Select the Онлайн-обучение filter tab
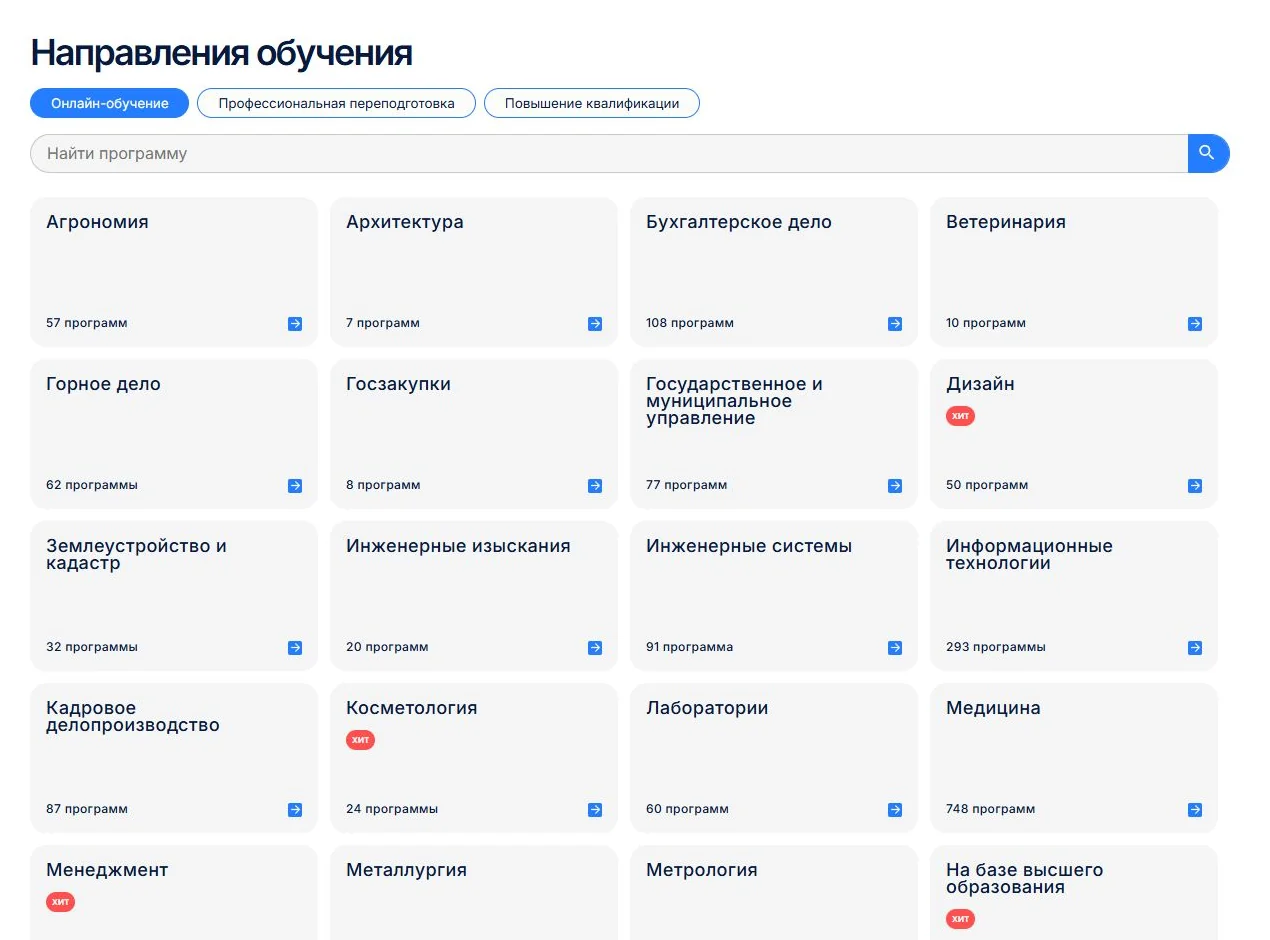1270x940 pixels. click(x=109, y=103)
